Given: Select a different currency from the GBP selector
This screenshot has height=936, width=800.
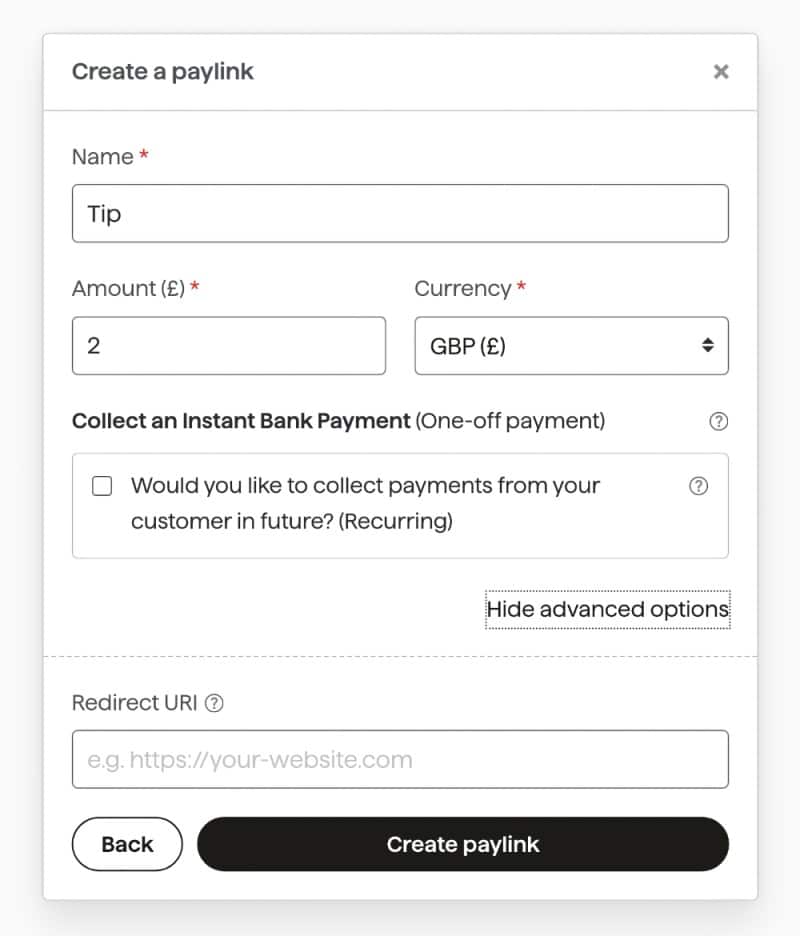Looking at the screenshot, I should (571, 345).
